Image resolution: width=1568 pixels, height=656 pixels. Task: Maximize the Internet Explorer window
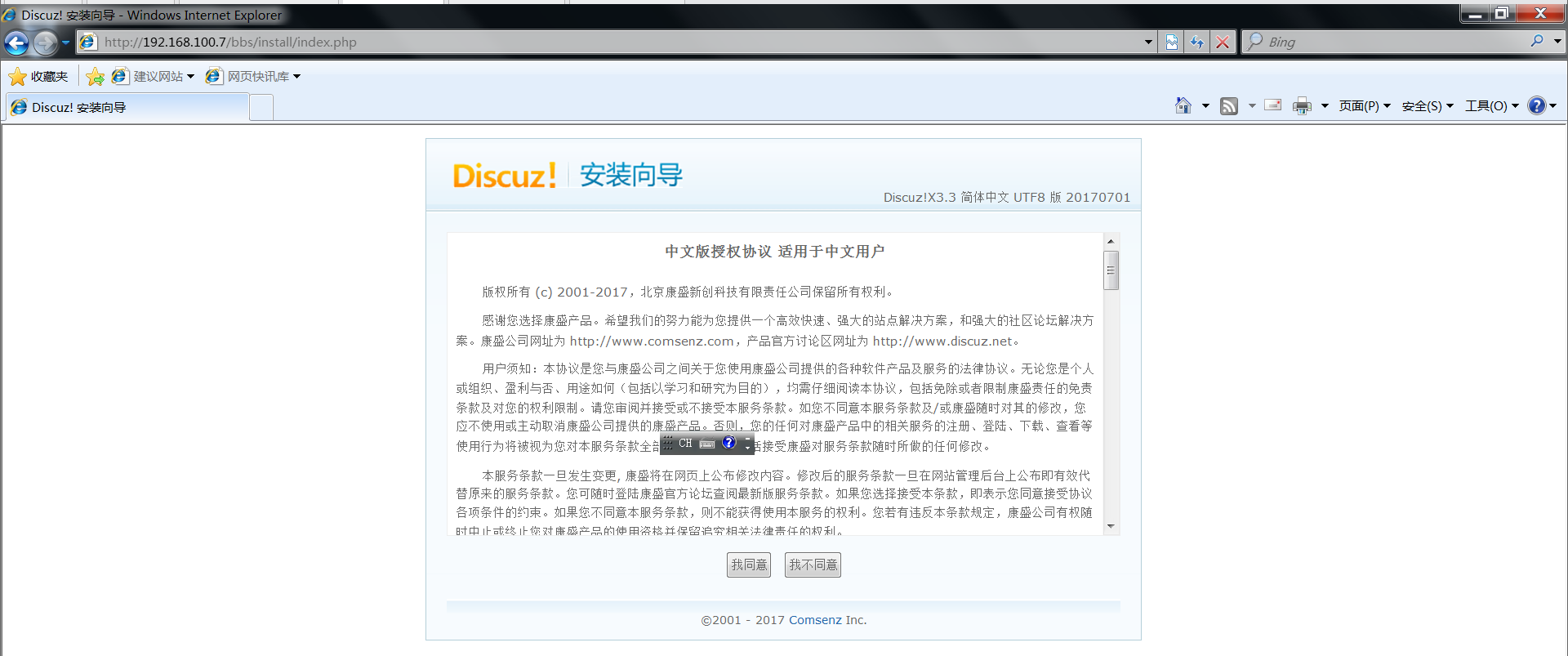1501,13
